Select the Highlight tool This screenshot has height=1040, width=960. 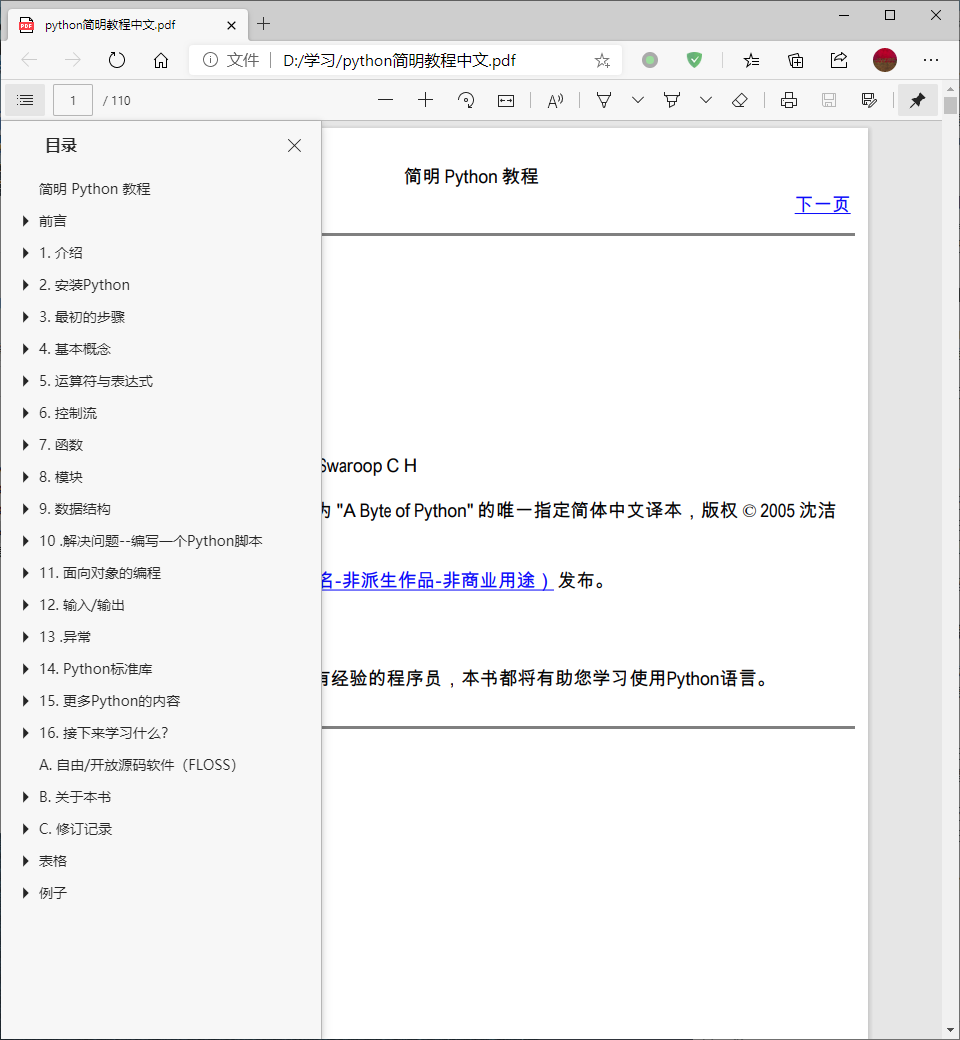click(672, 100)
